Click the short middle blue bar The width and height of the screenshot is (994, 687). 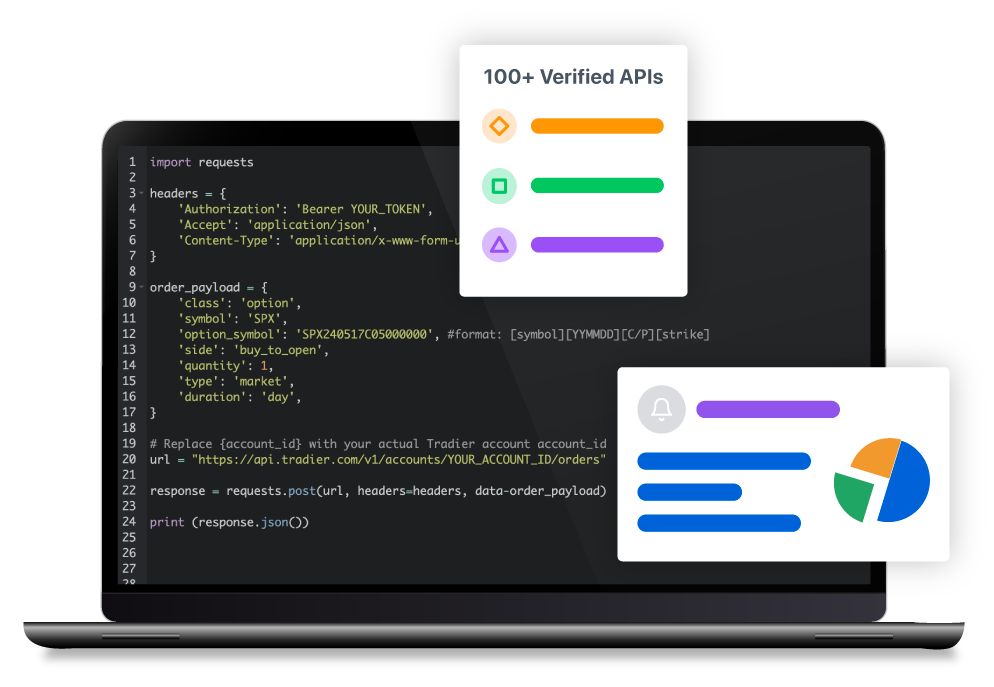[689, 492]
